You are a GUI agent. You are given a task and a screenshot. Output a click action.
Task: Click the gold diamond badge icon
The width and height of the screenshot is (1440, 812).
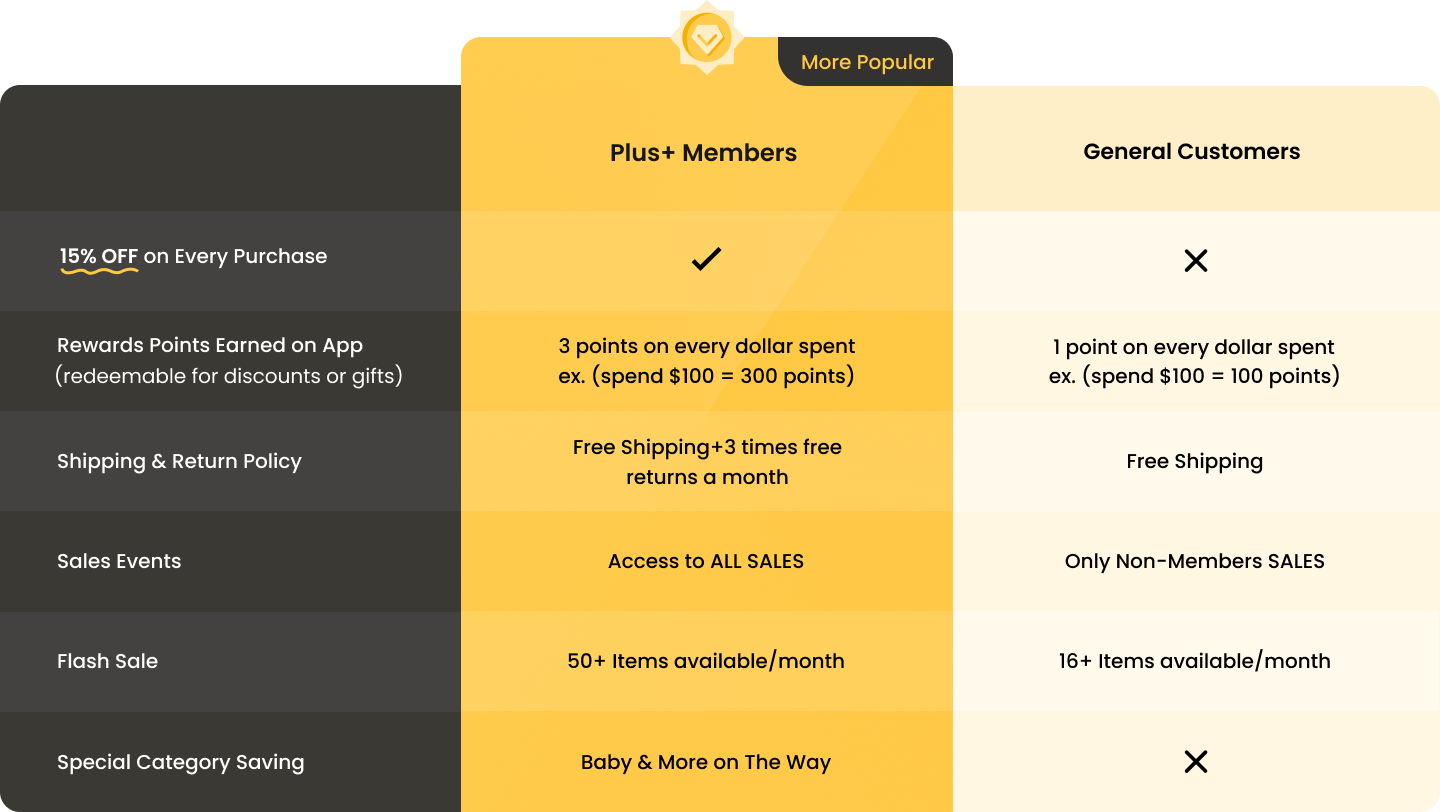(706, 40)
